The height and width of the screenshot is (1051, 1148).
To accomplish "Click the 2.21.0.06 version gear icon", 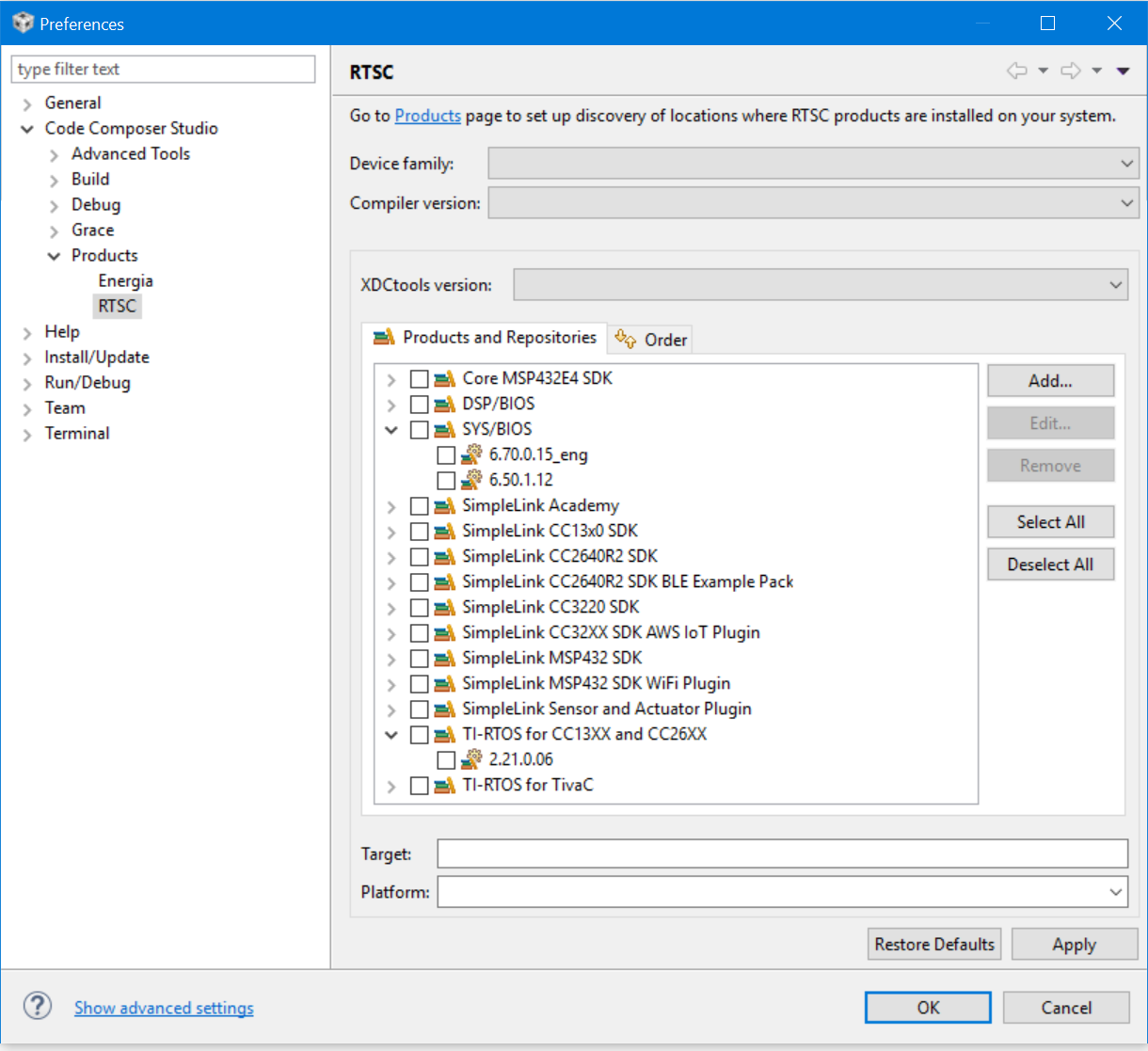I will (471, 759).
